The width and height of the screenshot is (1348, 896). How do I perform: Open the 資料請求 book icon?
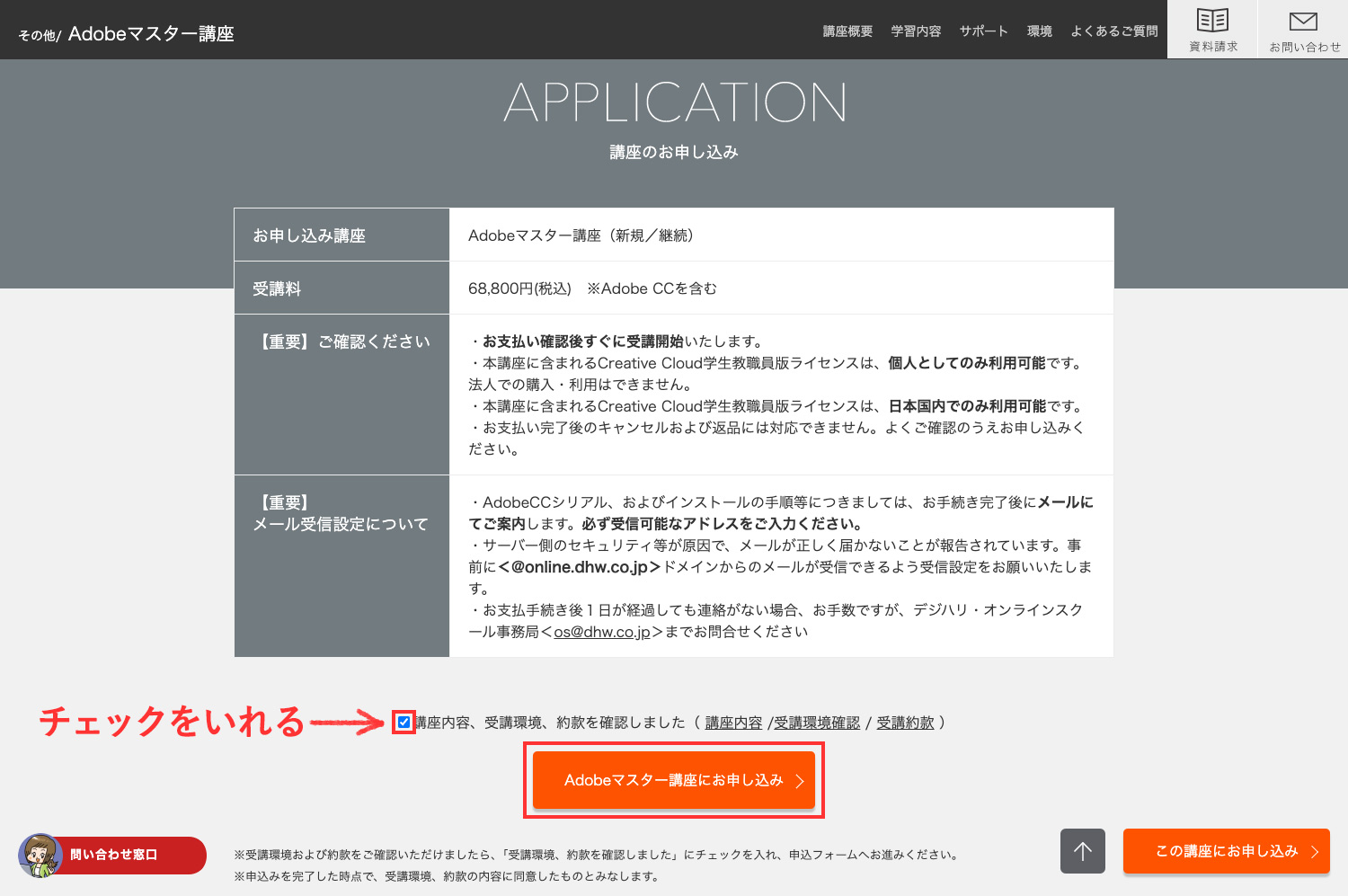pyautogui.click(x=1212, y=30)
